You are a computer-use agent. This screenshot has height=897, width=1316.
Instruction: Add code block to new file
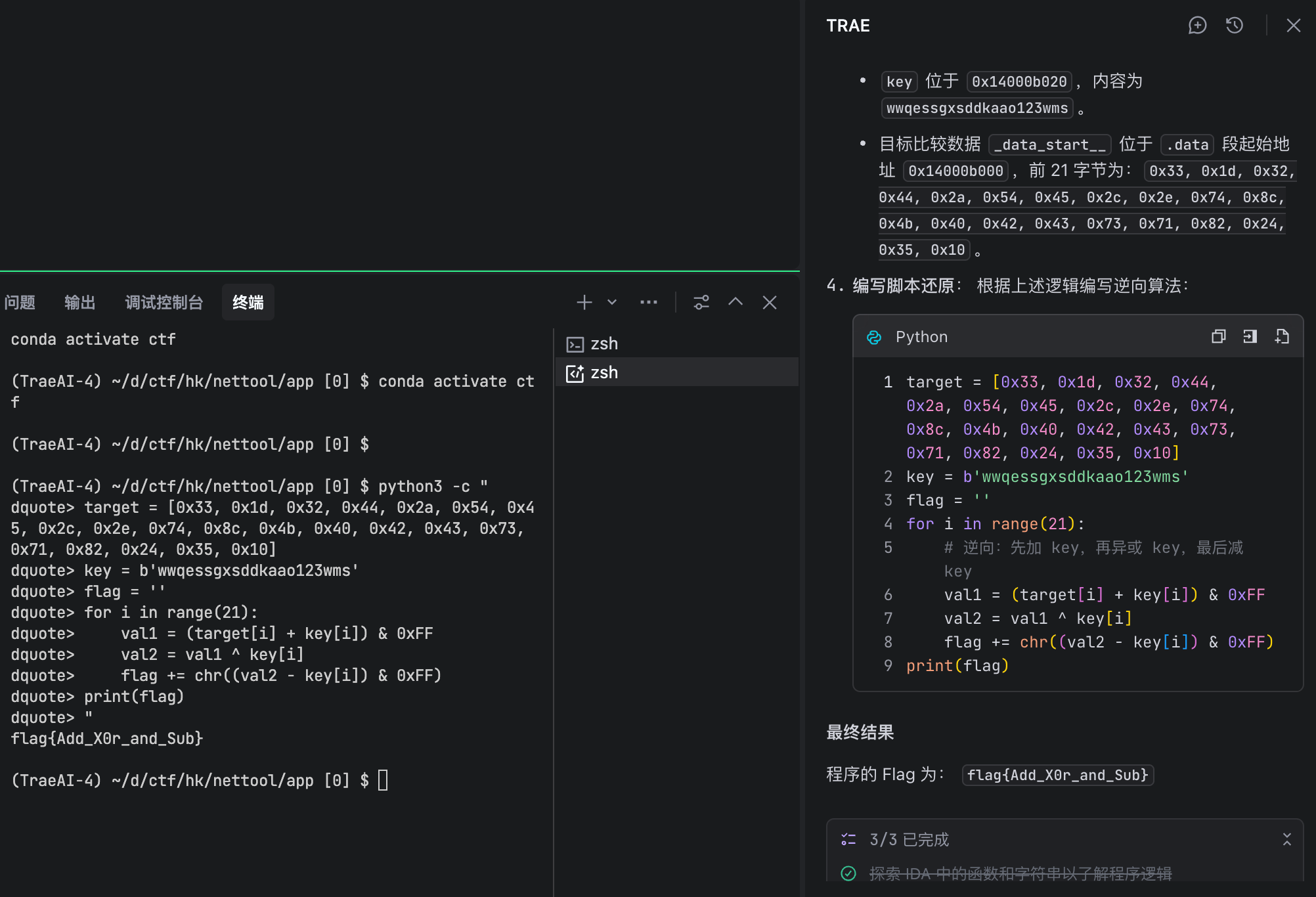point(1282,337)
